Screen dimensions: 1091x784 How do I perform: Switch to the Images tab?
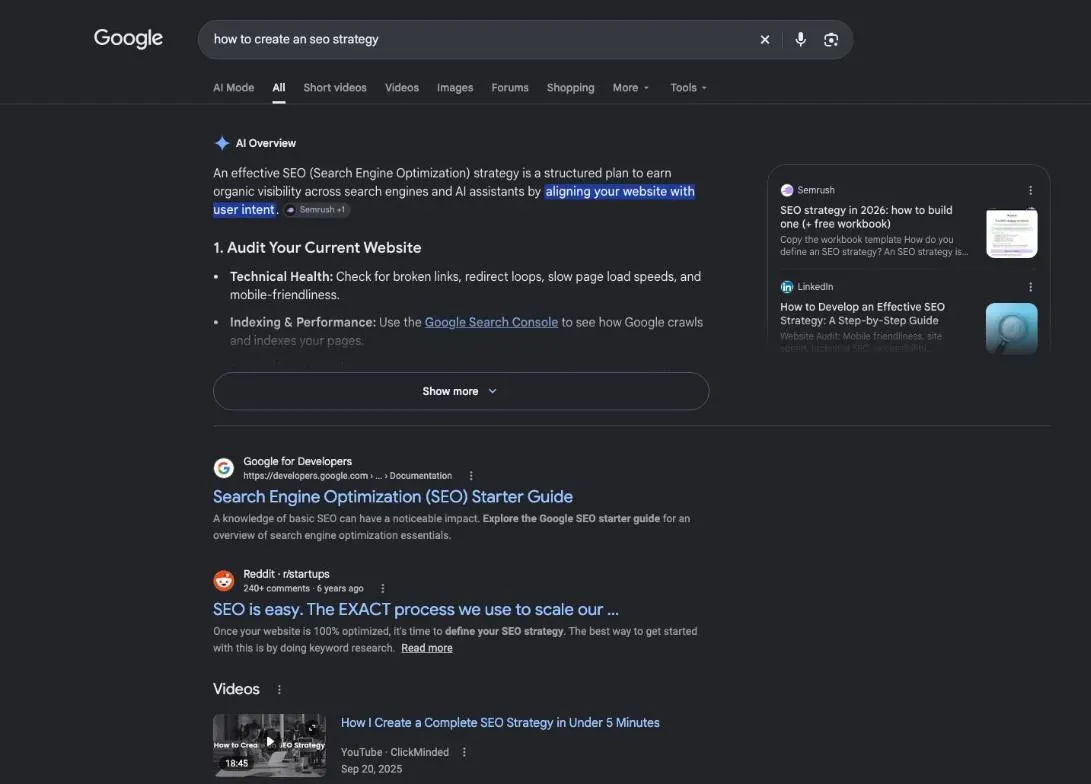pyautogui.click(x=455, y=88)
